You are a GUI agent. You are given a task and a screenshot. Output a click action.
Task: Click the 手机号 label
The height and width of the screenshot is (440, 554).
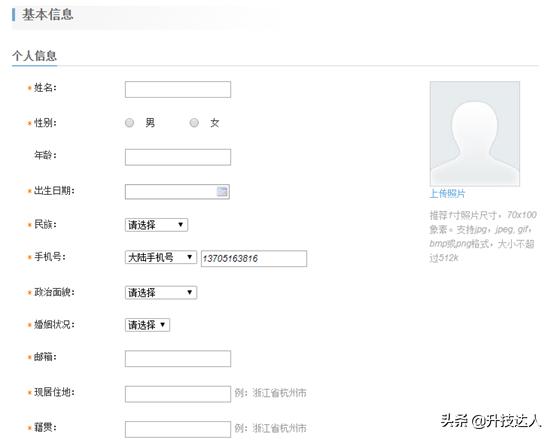(x=49, y=257)
